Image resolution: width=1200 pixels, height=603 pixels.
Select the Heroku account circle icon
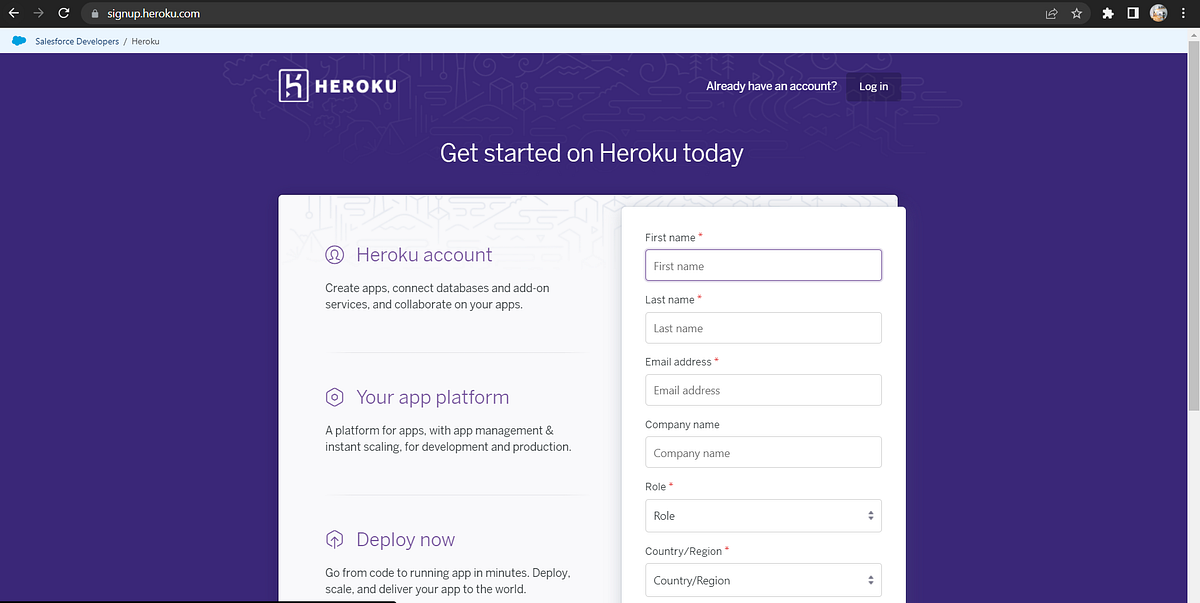click(x=334, y=255)
